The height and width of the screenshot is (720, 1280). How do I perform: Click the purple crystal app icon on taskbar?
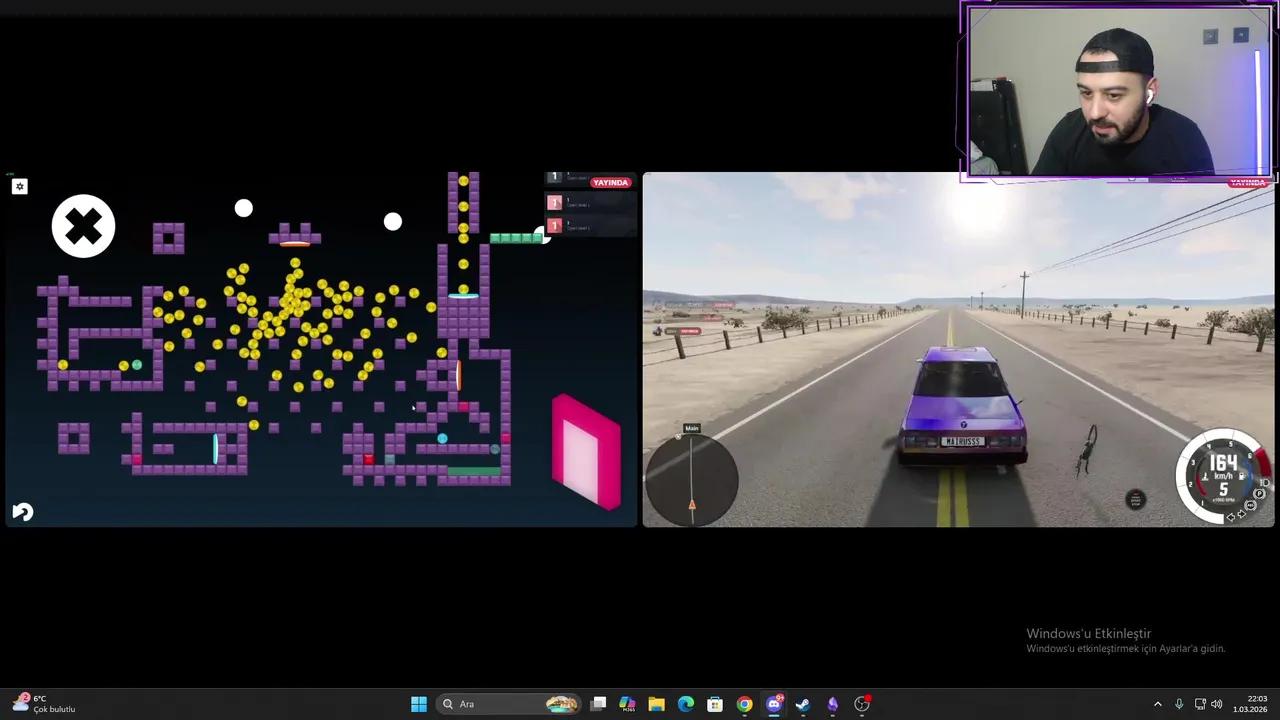[x=832, y=704]
